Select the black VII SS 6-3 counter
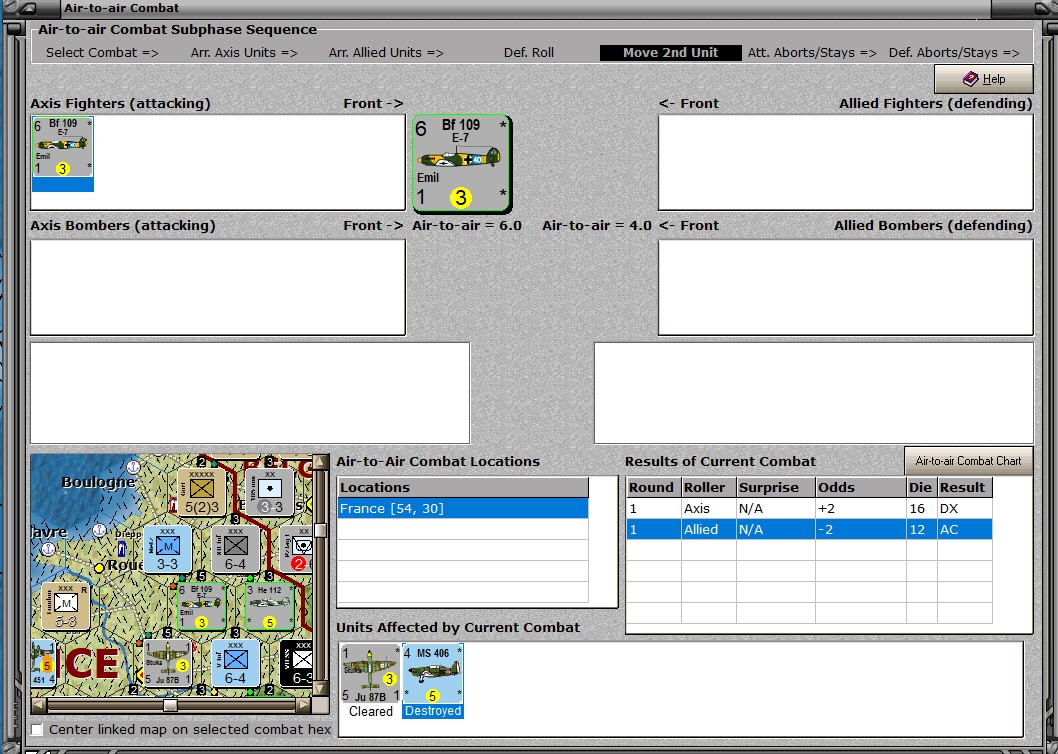The height and width of the screenshot is (754, 1058). point(296,664)
